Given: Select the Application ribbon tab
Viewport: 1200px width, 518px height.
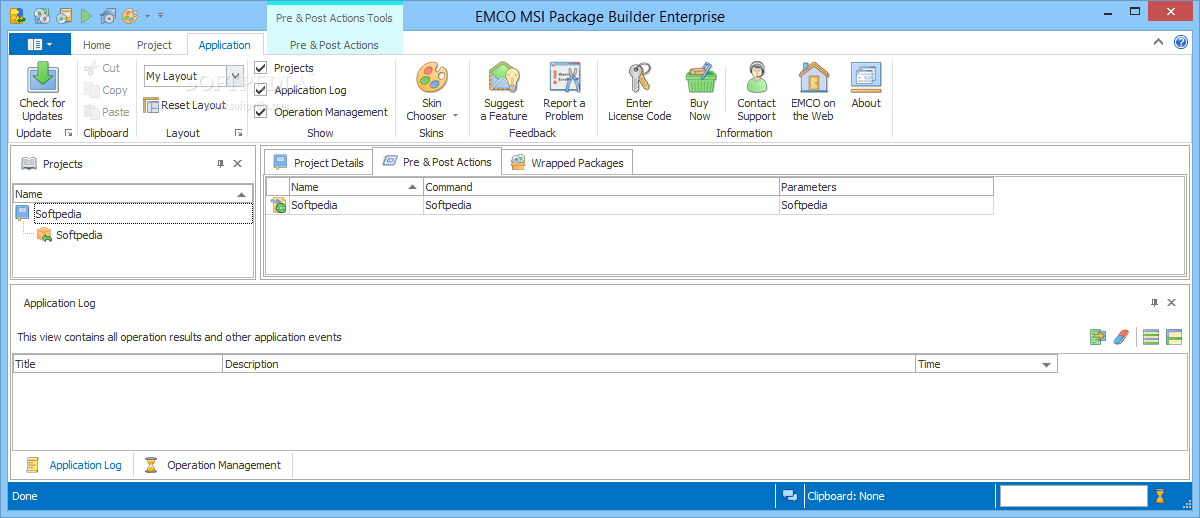Looking at the screenshot, I should pos(225,45).
